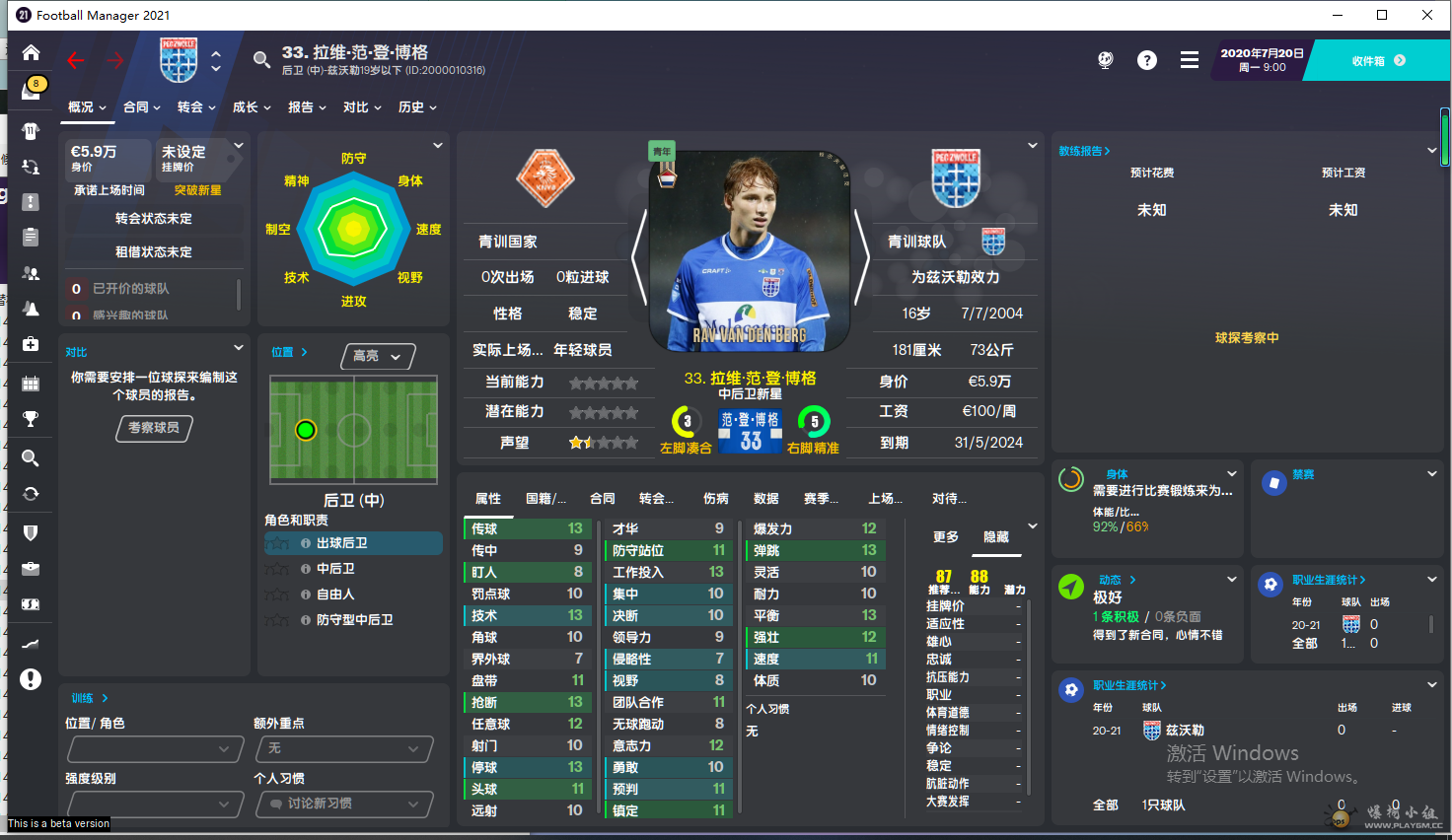Viewport: 1452px width, 840px height.
Task: Open the trophy competitions icon in sidebar
Action: pyautogui.click(x=31, y=419)
